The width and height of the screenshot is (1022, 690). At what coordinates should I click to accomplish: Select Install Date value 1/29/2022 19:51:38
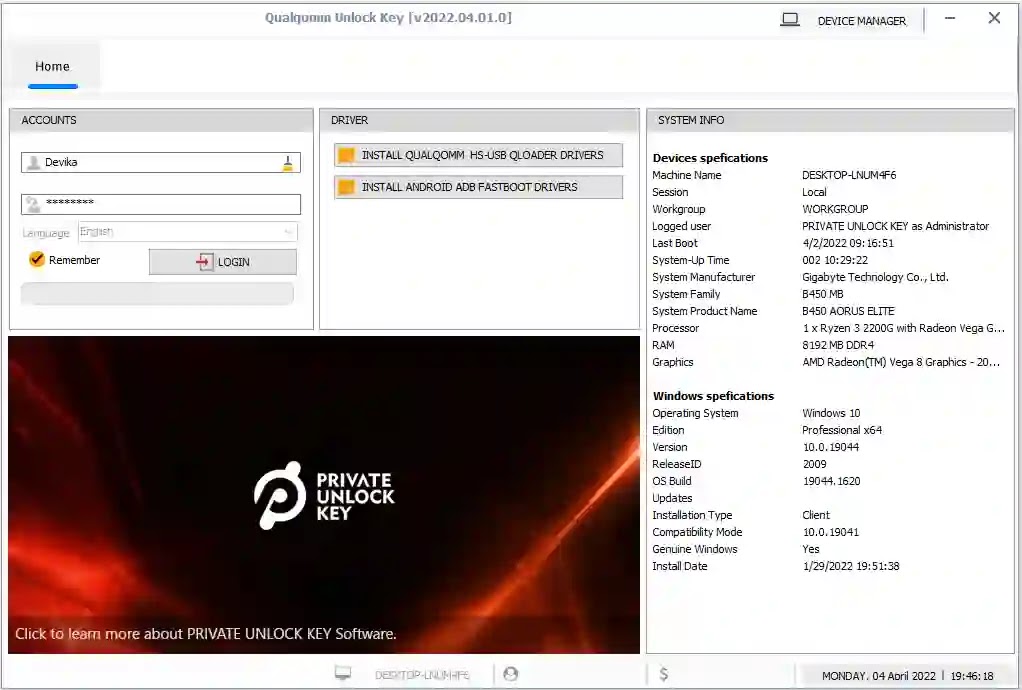pyautogui.click(x=851, y=566)
